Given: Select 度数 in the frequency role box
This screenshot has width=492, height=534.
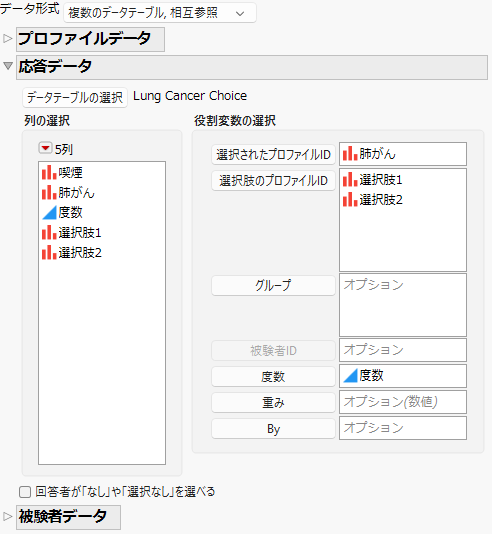Looking at the screenshot, I should click(x=371, y=376).
